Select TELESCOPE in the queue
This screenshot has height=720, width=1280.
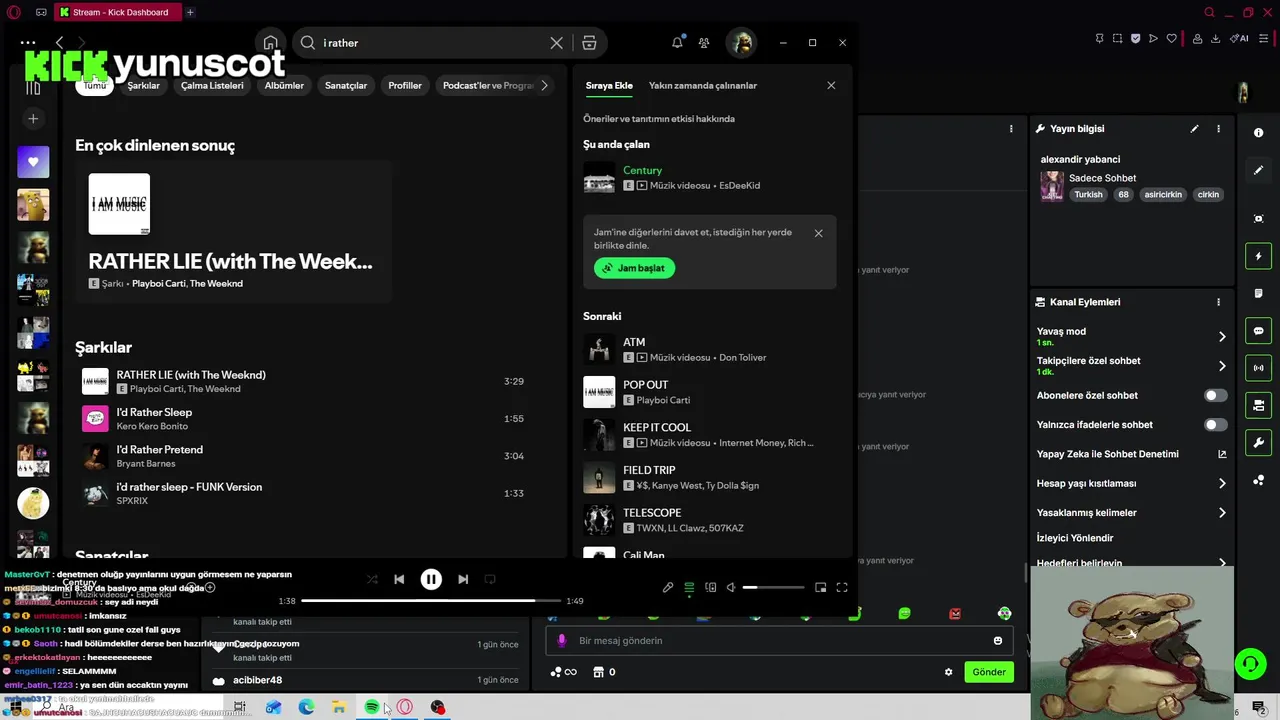click(x=709, y=520)
